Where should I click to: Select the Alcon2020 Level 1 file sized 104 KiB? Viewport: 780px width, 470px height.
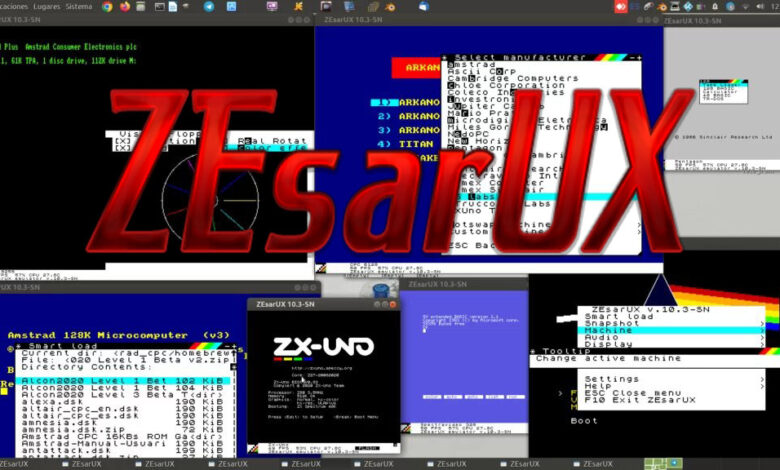[x=122, y=388]
